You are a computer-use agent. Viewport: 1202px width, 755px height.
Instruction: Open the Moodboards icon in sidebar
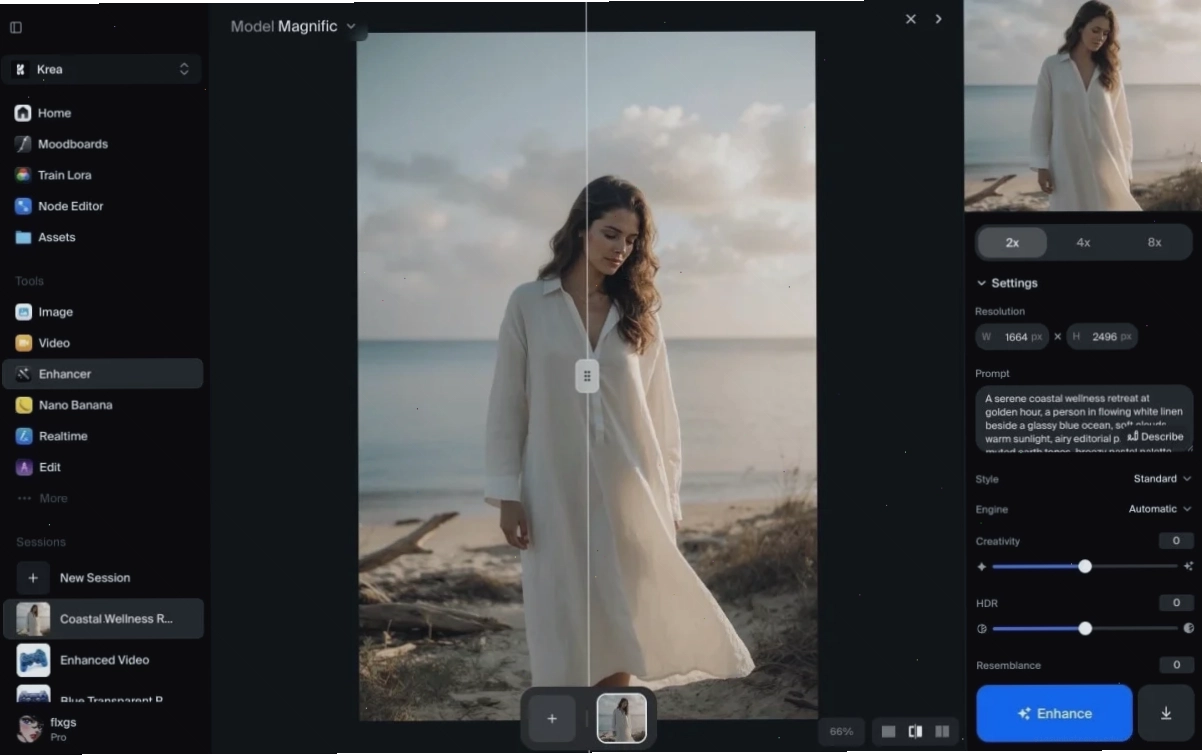pyautogui.click(x=23, y=144)
